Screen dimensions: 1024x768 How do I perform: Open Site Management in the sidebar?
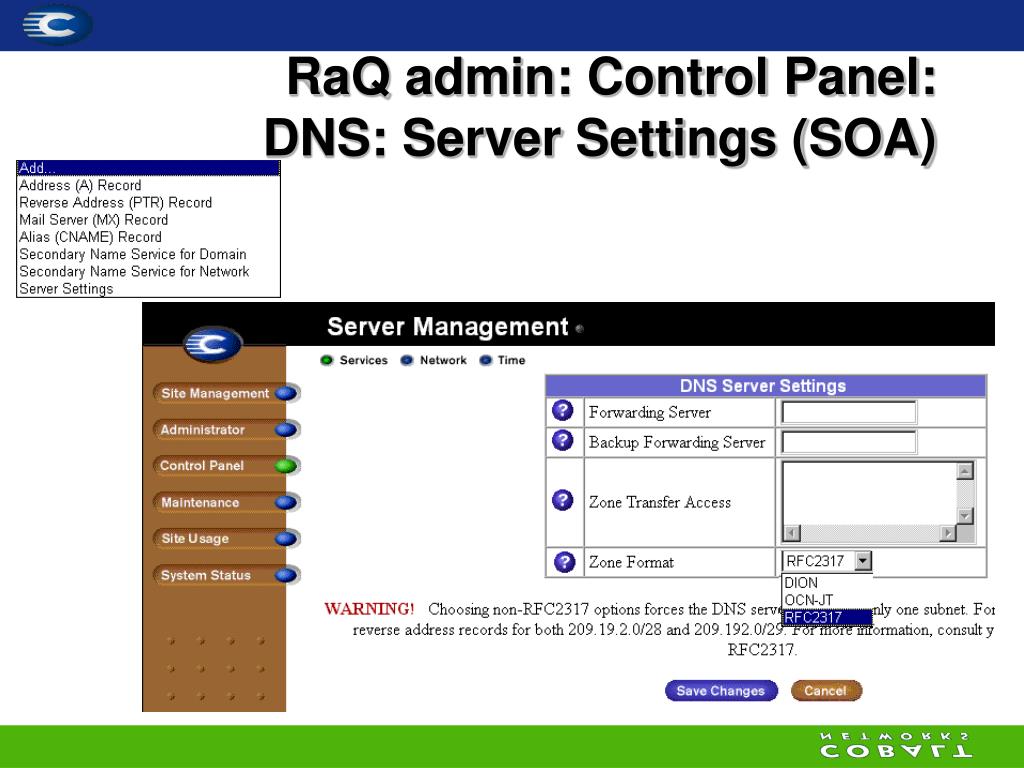point(215,393)
